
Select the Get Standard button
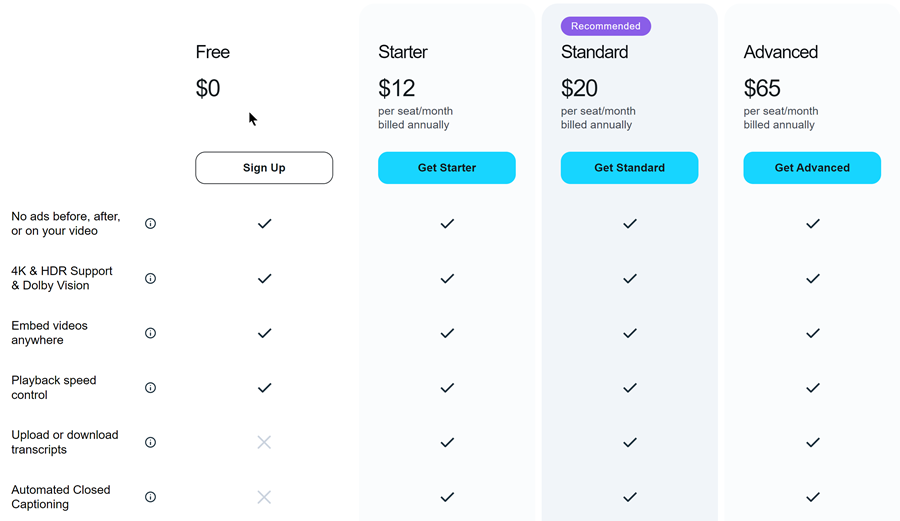pyautogui.click(x=630, y=168)
